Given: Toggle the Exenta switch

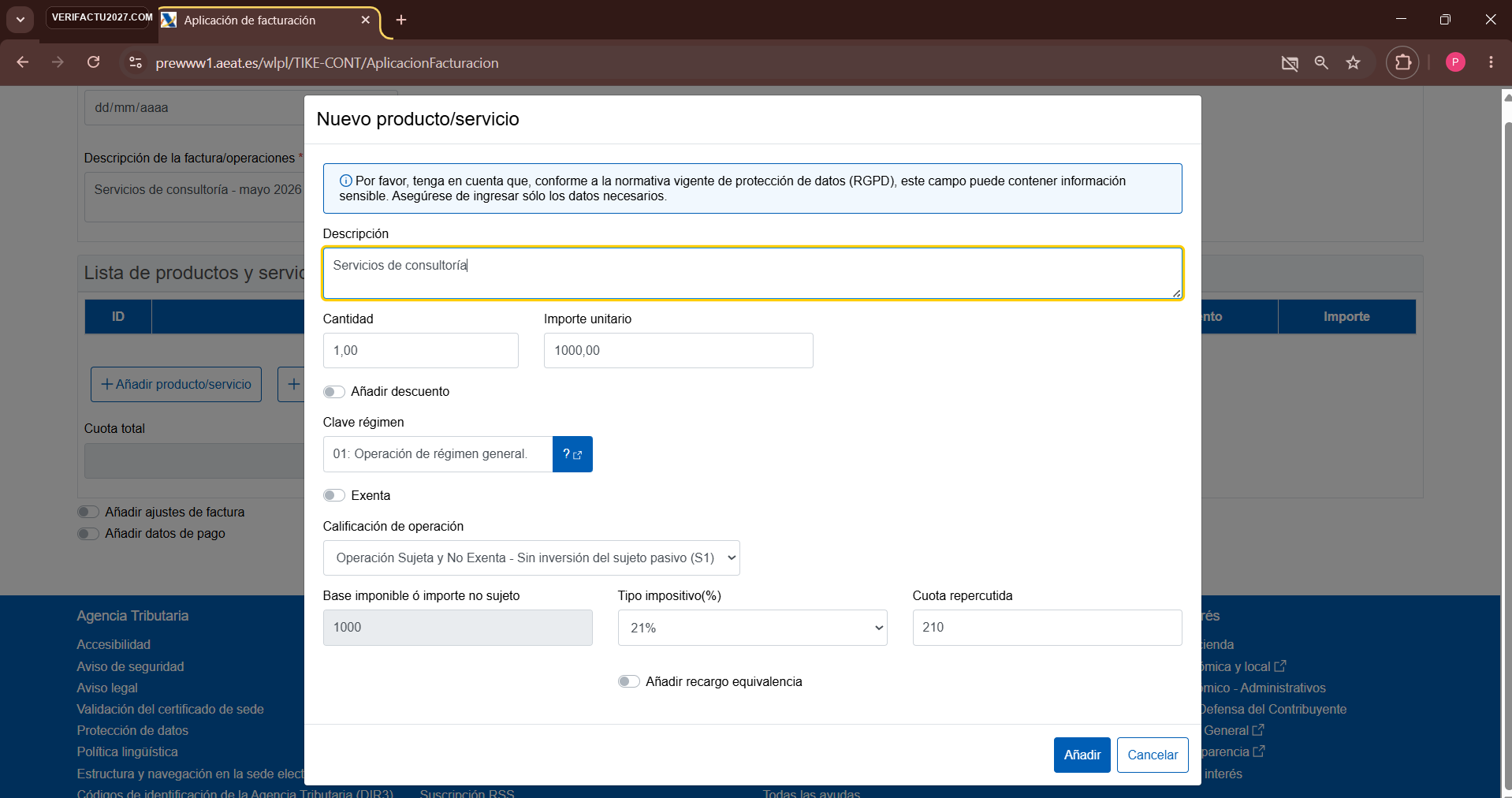Looking at the screenshot, I should click(x=334, y=496).
